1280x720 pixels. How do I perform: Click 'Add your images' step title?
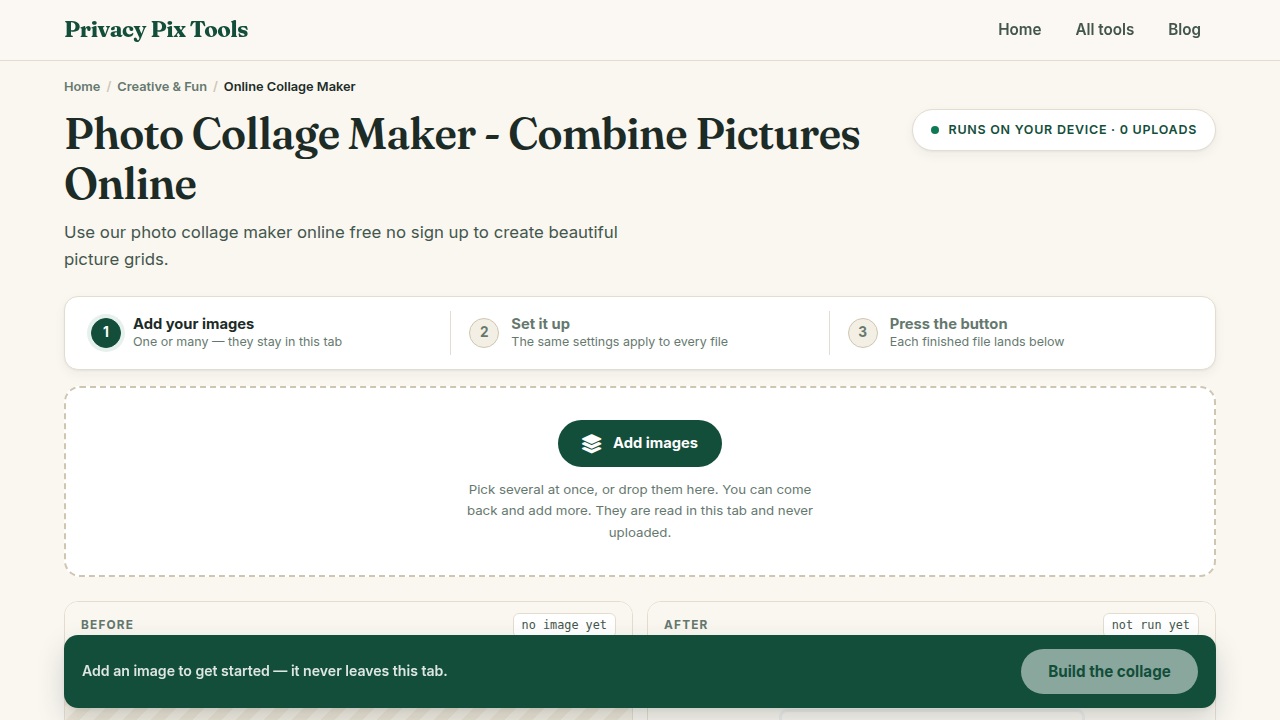(193, 324)
